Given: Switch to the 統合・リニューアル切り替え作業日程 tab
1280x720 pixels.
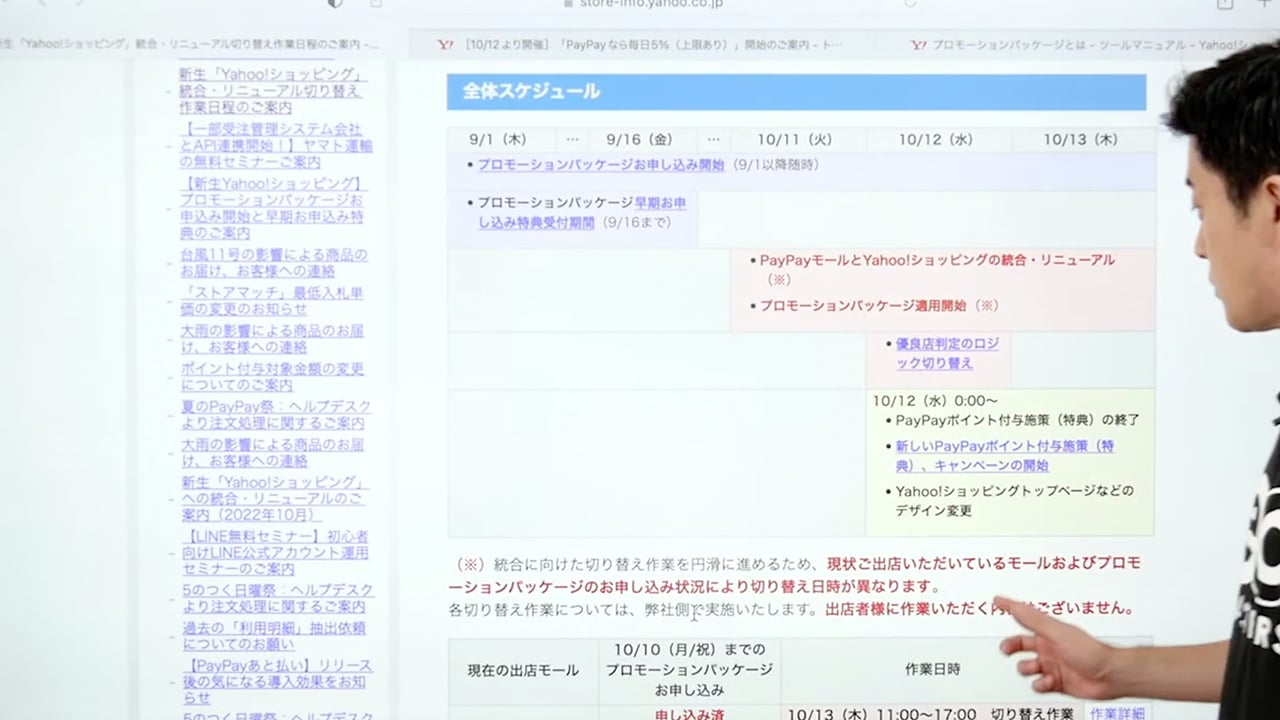Looking at the screenshot, I should coord(192,45).
